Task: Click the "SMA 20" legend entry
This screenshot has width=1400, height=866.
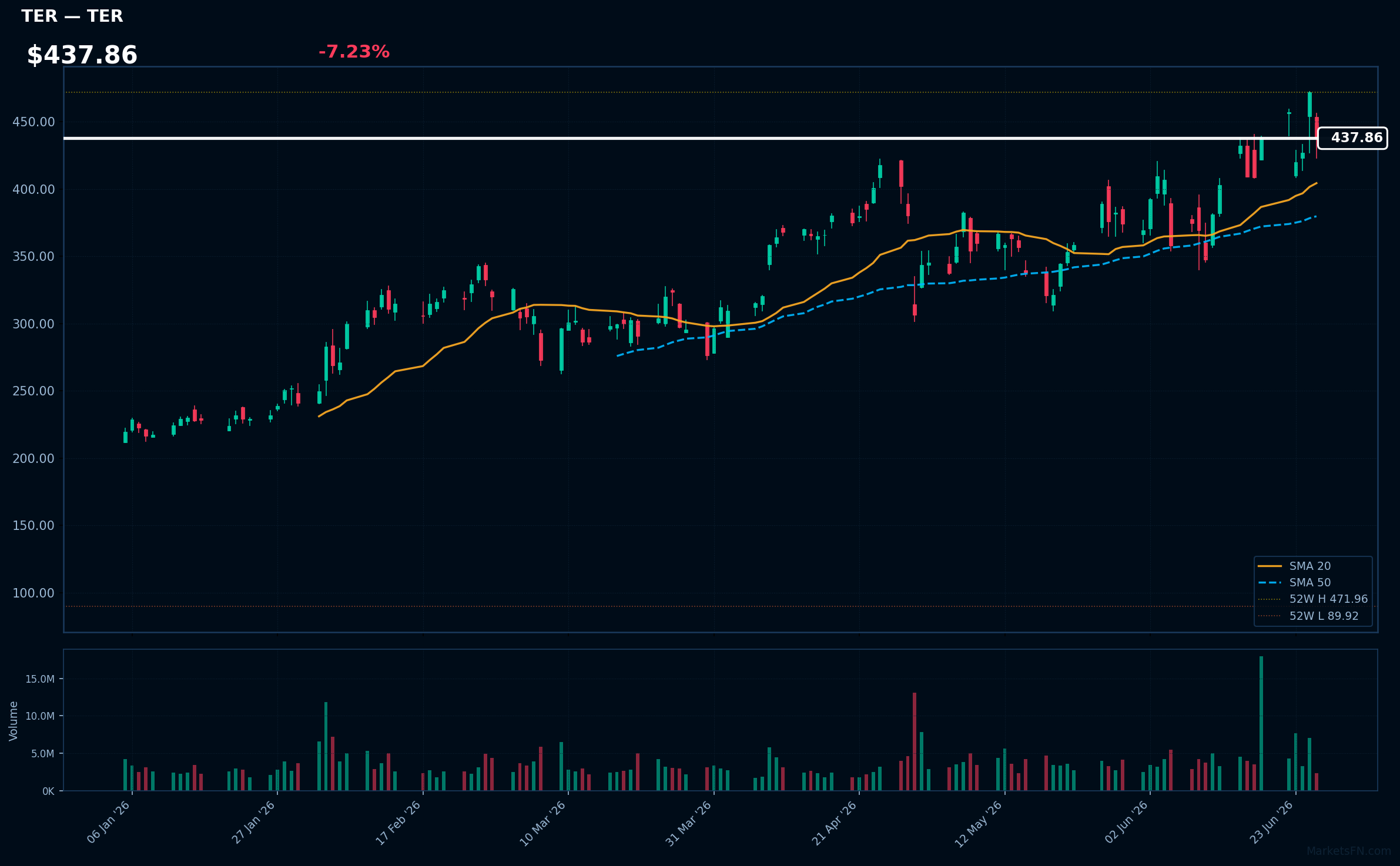Action: coord(1295,566)
